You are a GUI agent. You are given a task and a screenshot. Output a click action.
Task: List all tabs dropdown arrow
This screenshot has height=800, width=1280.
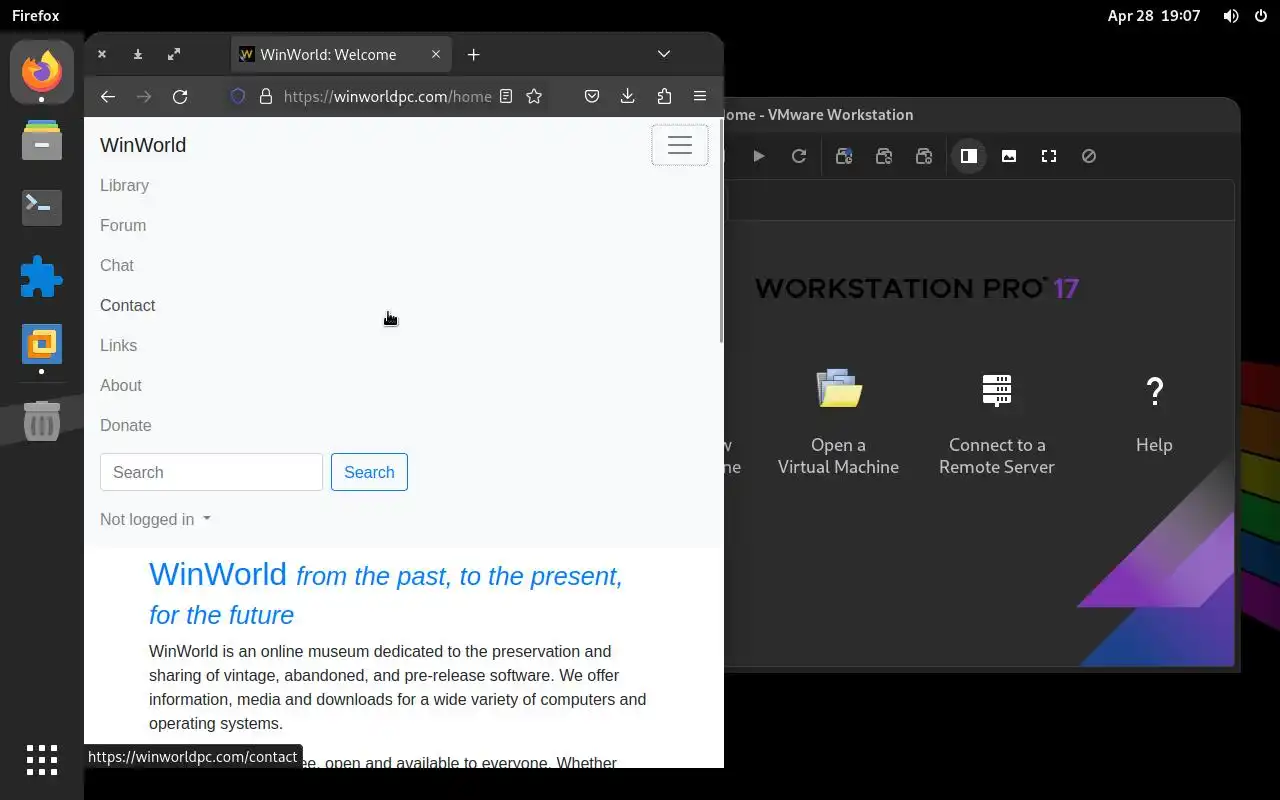pyautogui.click(x=664, y=54)
